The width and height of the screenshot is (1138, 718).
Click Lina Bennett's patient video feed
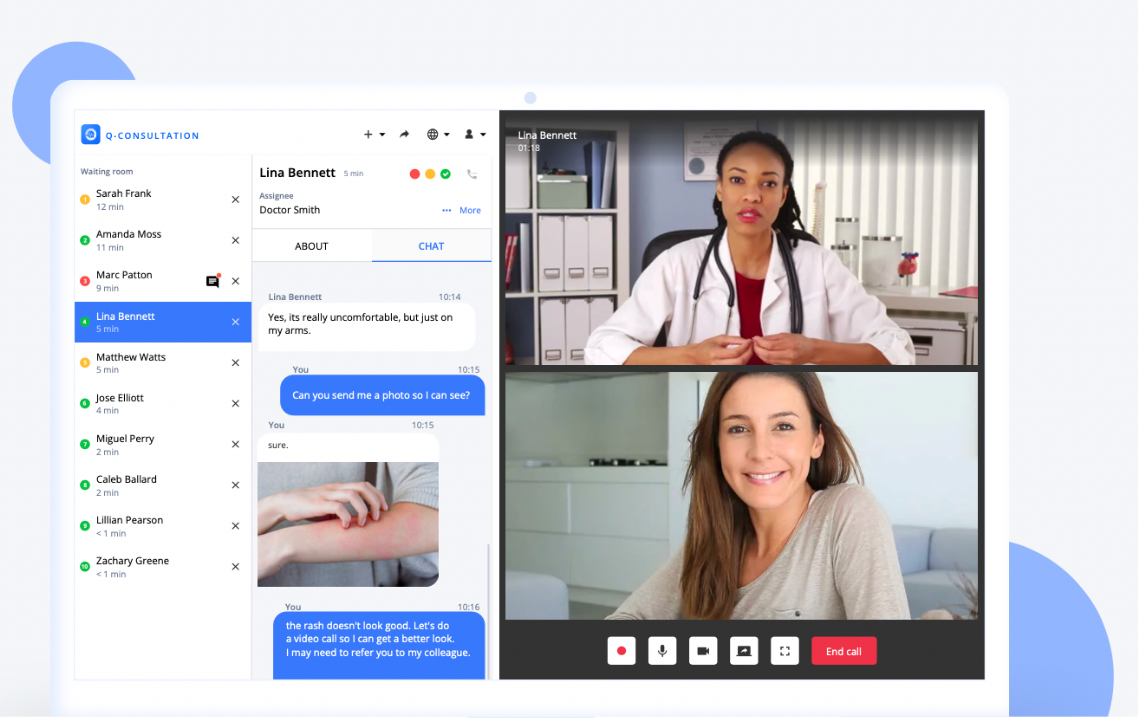741,496
